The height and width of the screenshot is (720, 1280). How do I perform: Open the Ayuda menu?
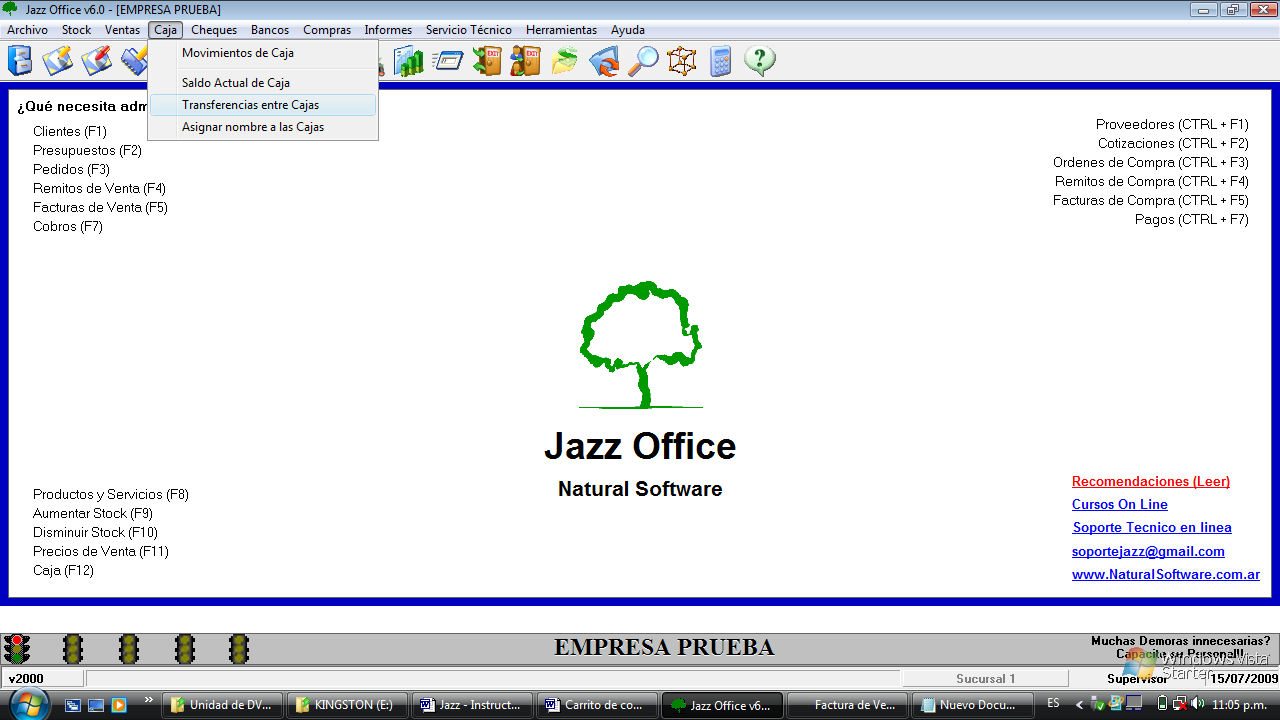pos(628,30)
